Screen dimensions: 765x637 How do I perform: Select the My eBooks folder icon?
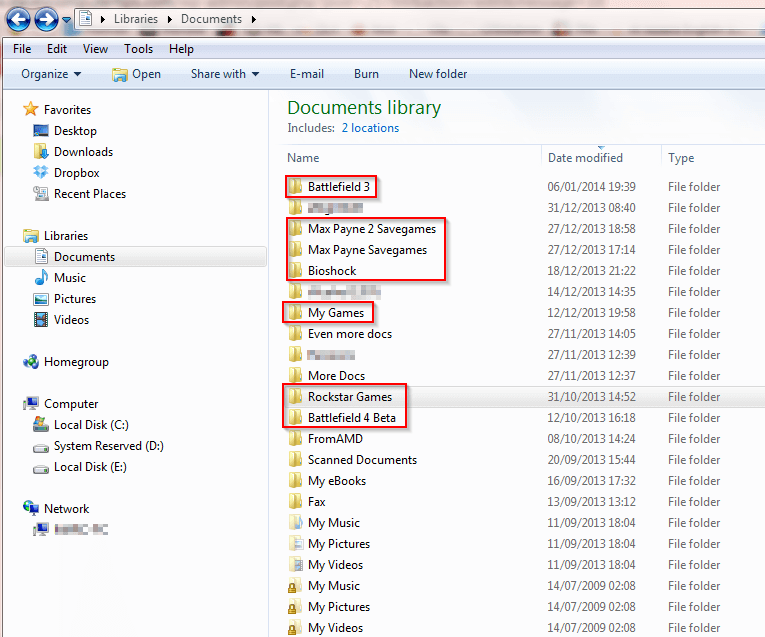[x=295, y=480]
